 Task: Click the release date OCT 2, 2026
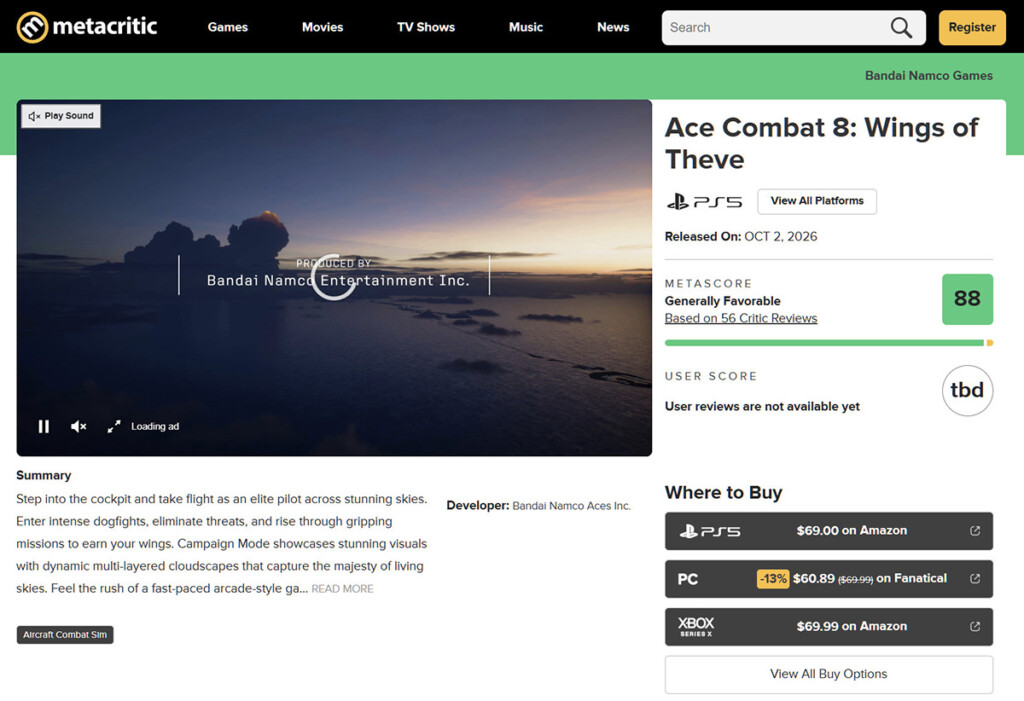780,236
